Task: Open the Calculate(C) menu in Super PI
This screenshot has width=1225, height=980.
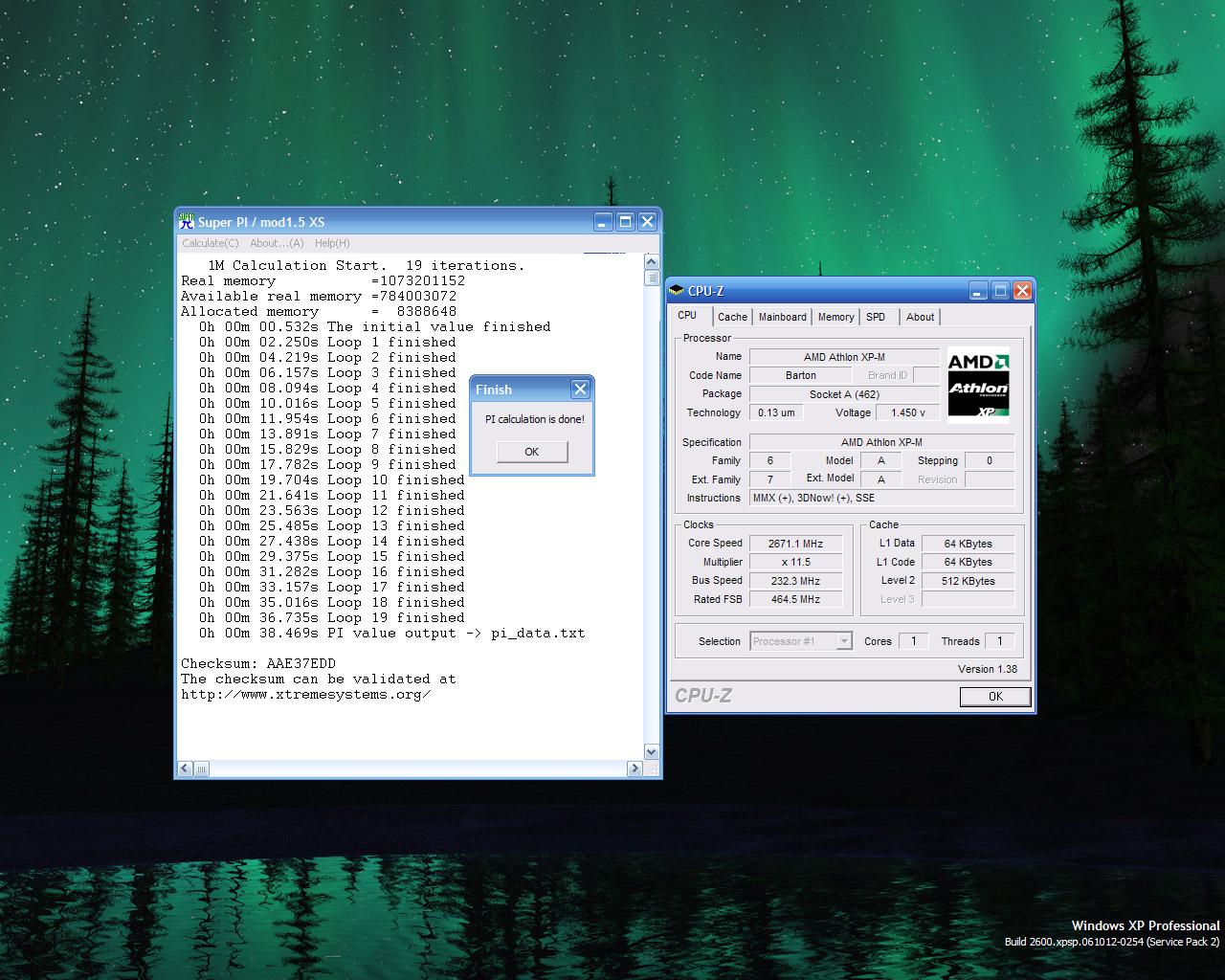Action: 211,243
